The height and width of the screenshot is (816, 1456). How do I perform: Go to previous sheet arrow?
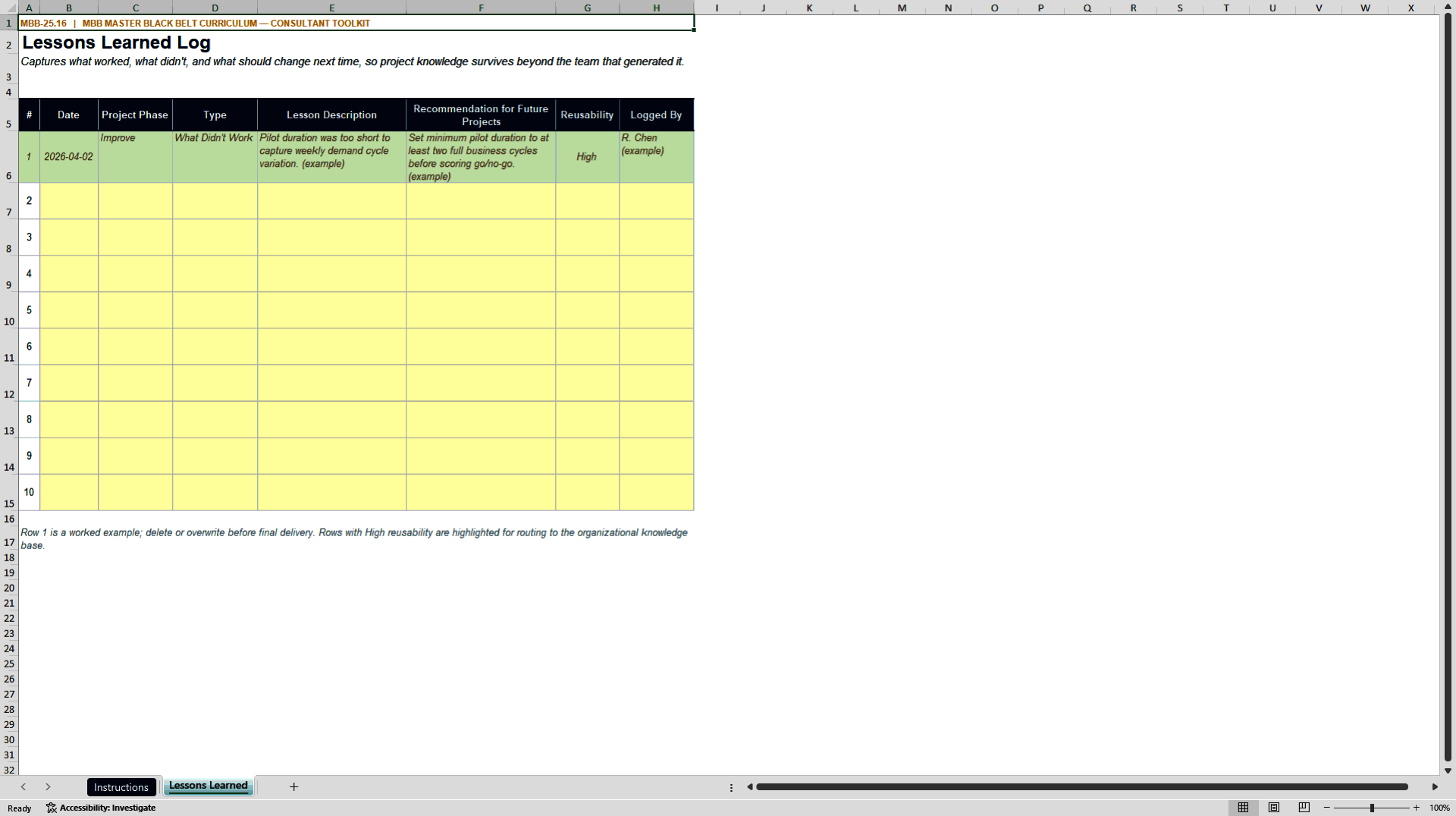24,787
